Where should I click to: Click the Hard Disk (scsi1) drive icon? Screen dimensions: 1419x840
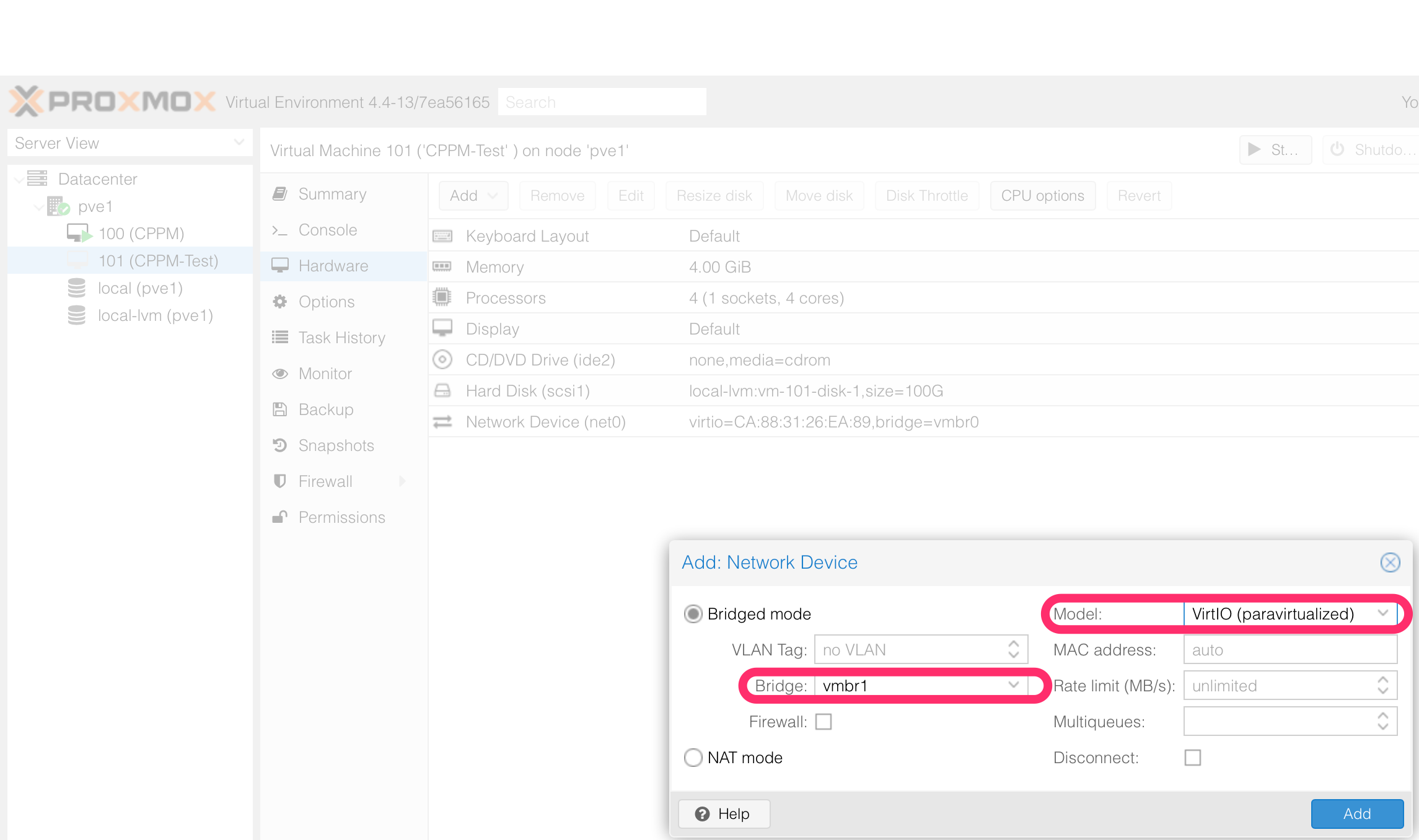click(442, 391)
